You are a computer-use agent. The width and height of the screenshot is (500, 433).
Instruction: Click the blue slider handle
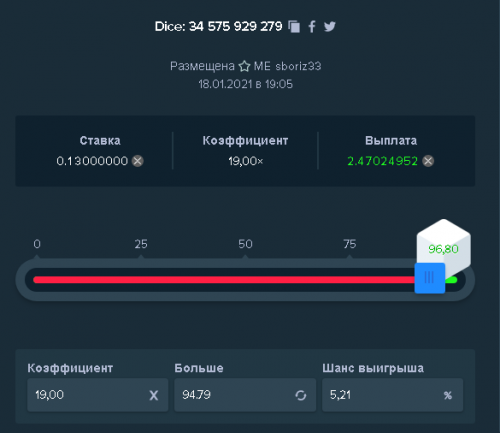click(x=430, y=278)
